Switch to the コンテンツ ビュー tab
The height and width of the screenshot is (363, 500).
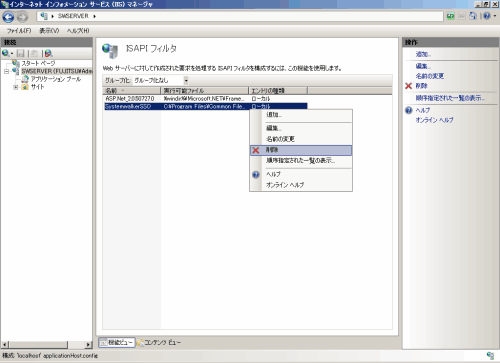coord(159,342)
